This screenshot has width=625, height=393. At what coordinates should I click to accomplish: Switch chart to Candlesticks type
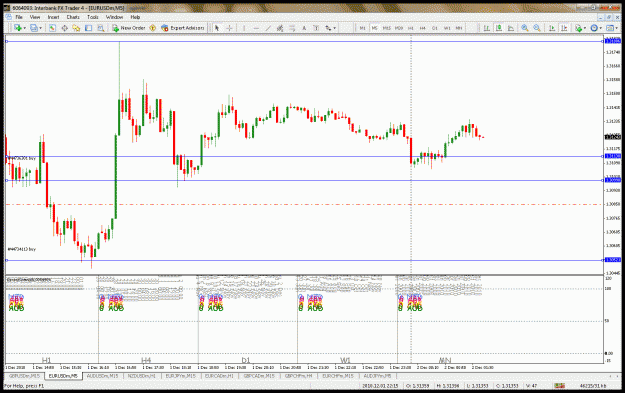pyautogui.click(x=499, y=28)
